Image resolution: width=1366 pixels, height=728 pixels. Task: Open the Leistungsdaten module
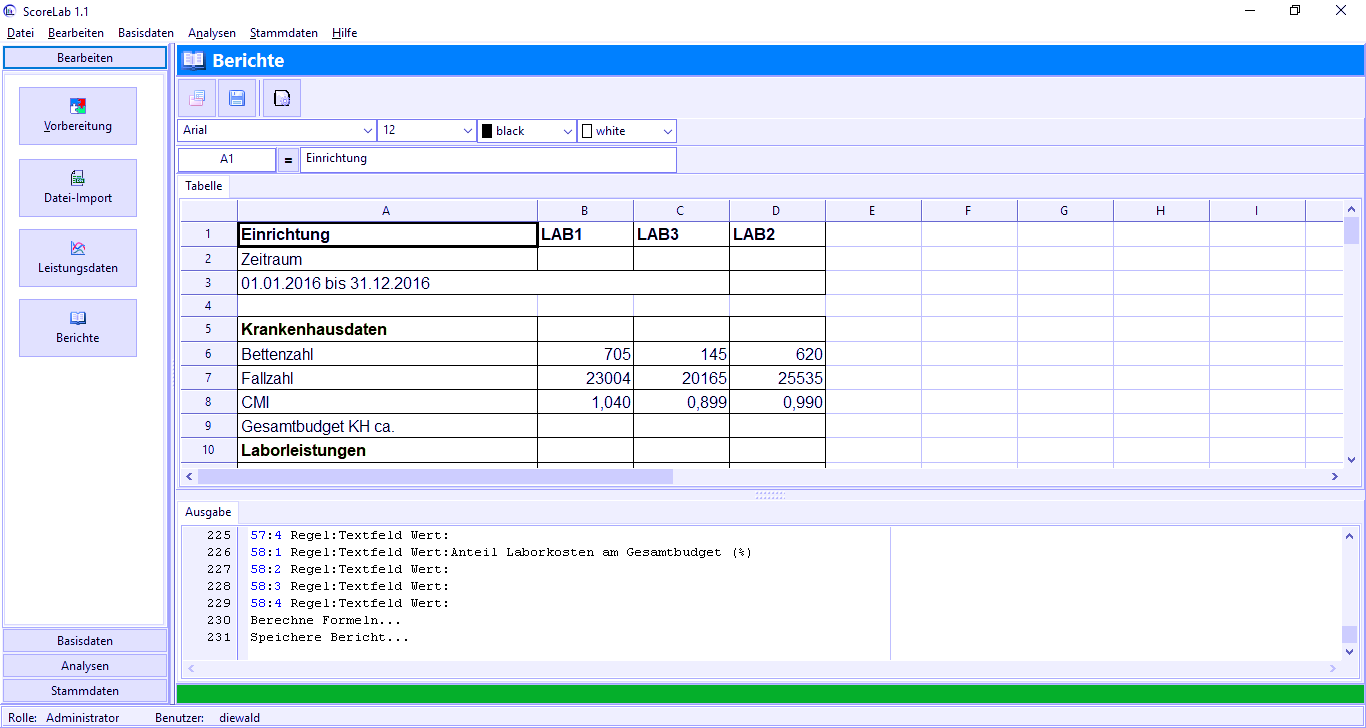point(77,257)
